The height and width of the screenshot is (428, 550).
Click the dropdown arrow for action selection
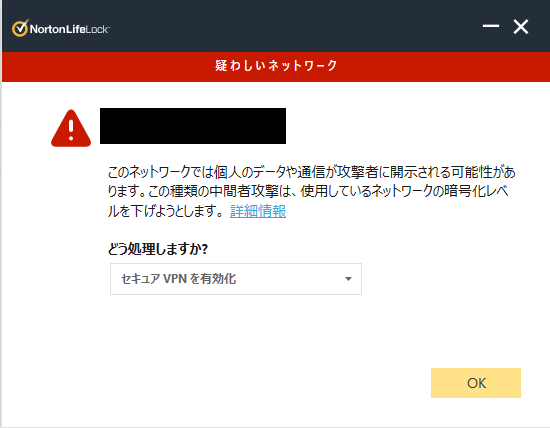point(348,279)
